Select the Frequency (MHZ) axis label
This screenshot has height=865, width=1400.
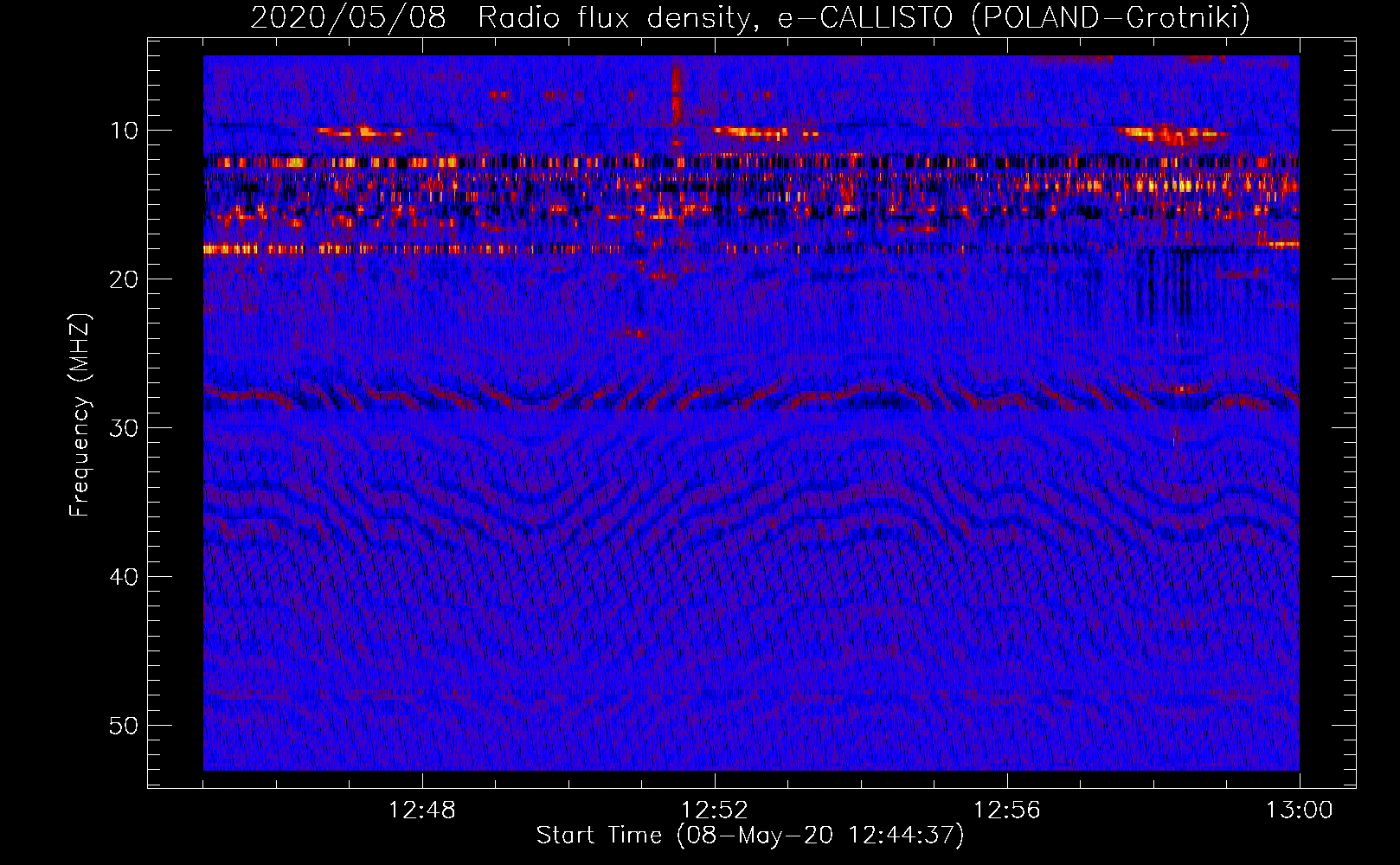[80, 415]
